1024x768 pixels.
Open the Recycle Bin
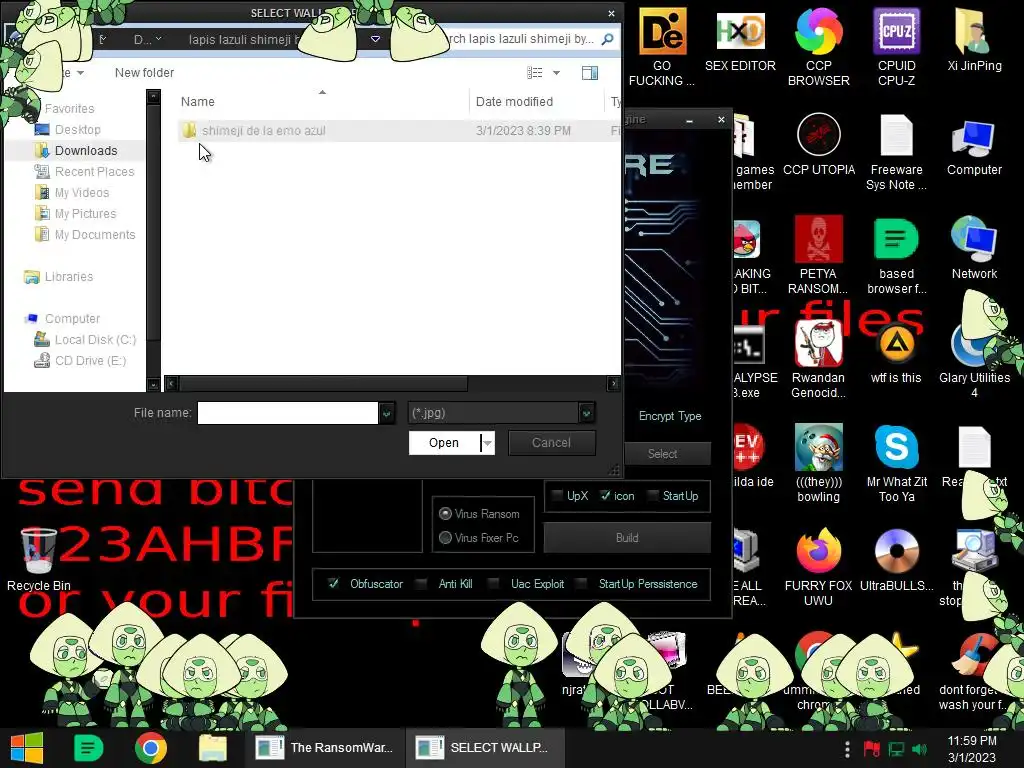coord(39,560)
